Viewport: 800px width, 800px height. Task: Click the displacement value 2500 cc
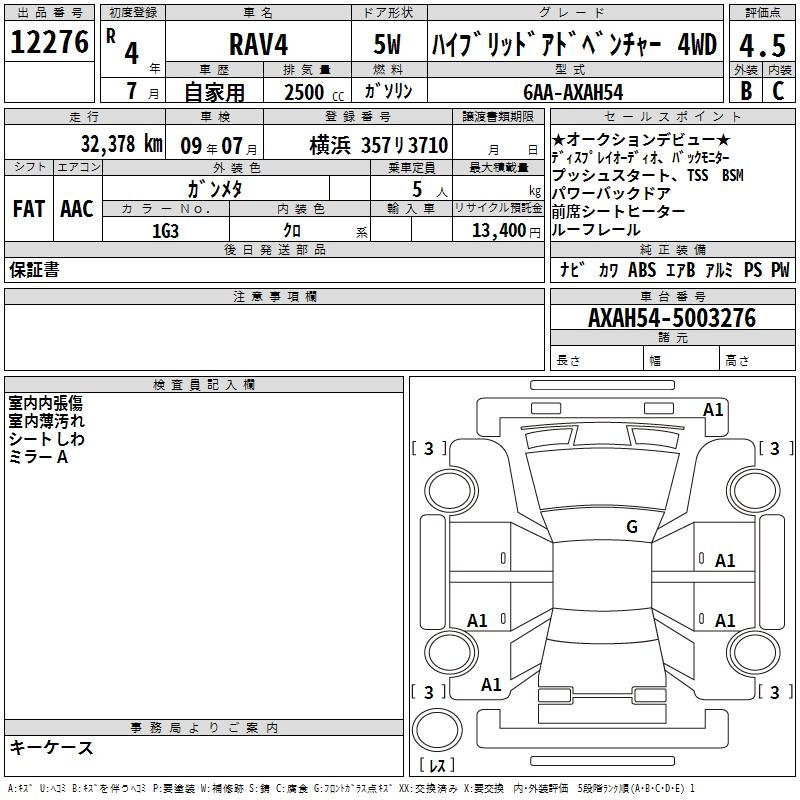pyautogui.click(x=314, y=92)
